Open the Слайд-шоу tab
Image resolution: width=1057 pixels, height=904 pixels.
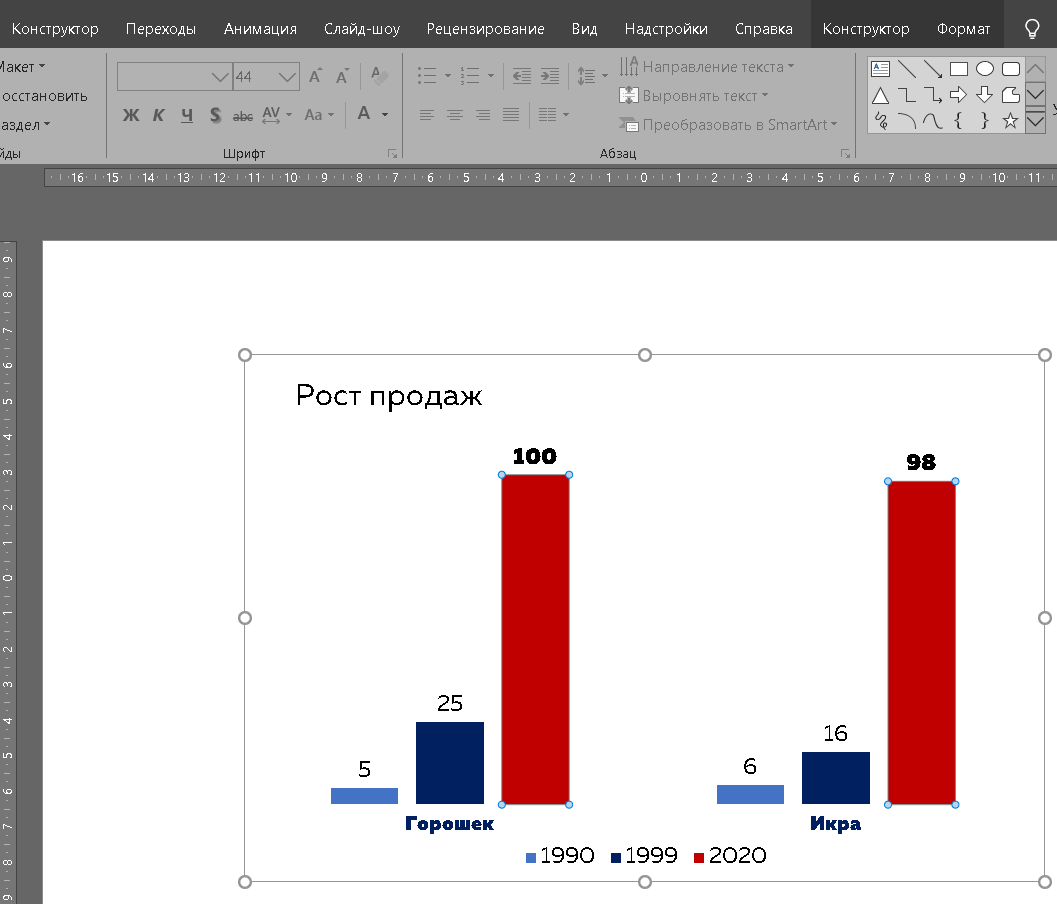[x=362, y=29]
